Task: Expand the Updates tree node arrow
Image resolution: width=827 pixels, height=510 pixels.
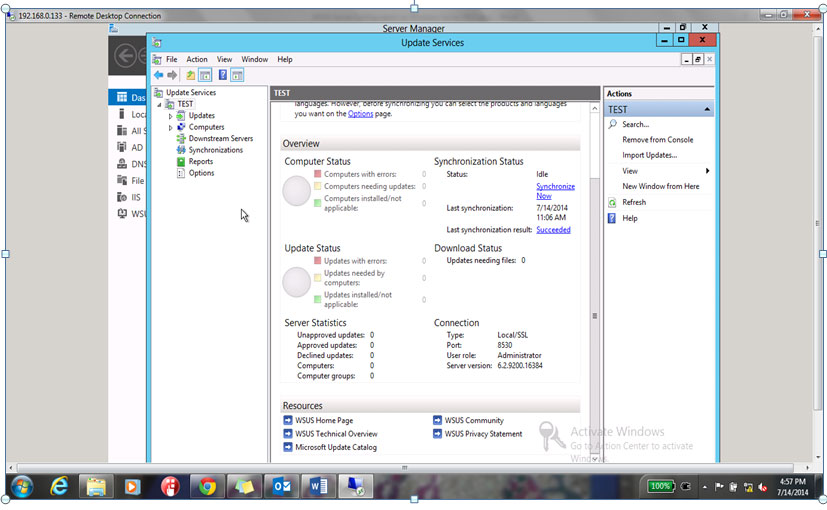Action: tap(170, 116)
